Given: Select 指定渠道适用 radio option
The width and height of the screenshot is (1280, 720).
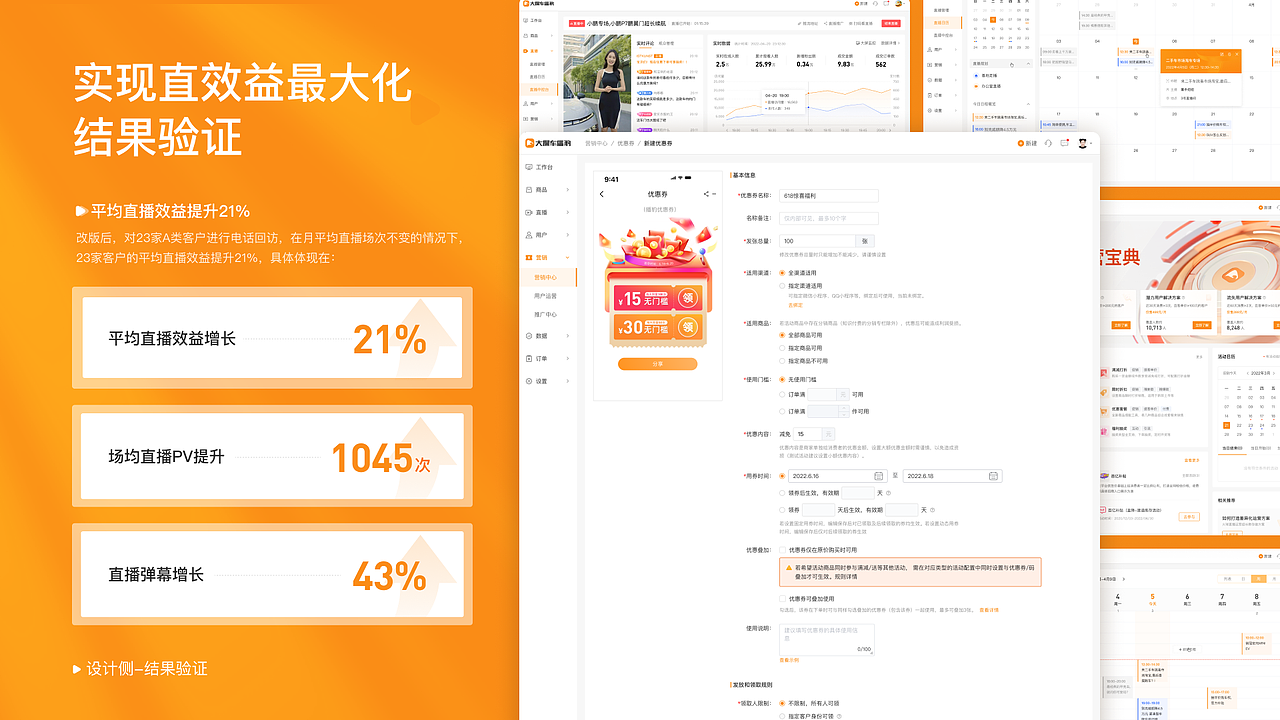Looking at the screenshot, I should tap(782, 286).
